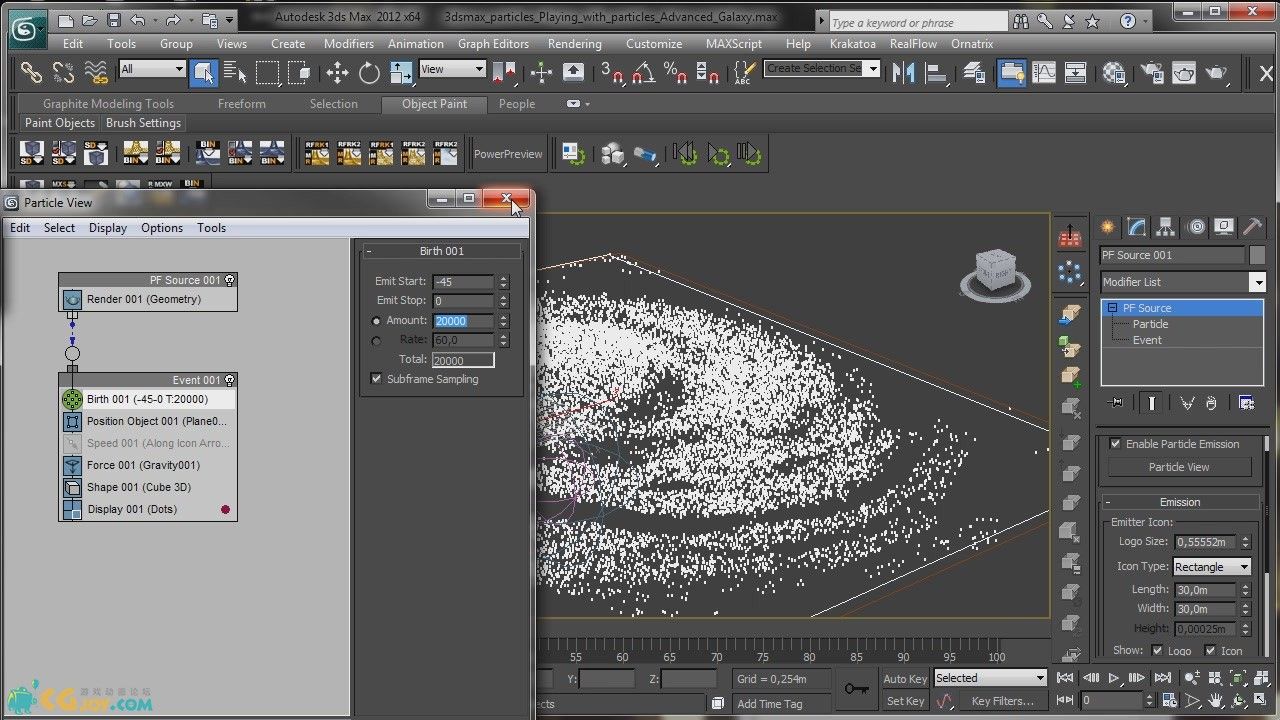Click Key Filters button
This screenshot has height=720, width=1280.
pos(1002,701)
